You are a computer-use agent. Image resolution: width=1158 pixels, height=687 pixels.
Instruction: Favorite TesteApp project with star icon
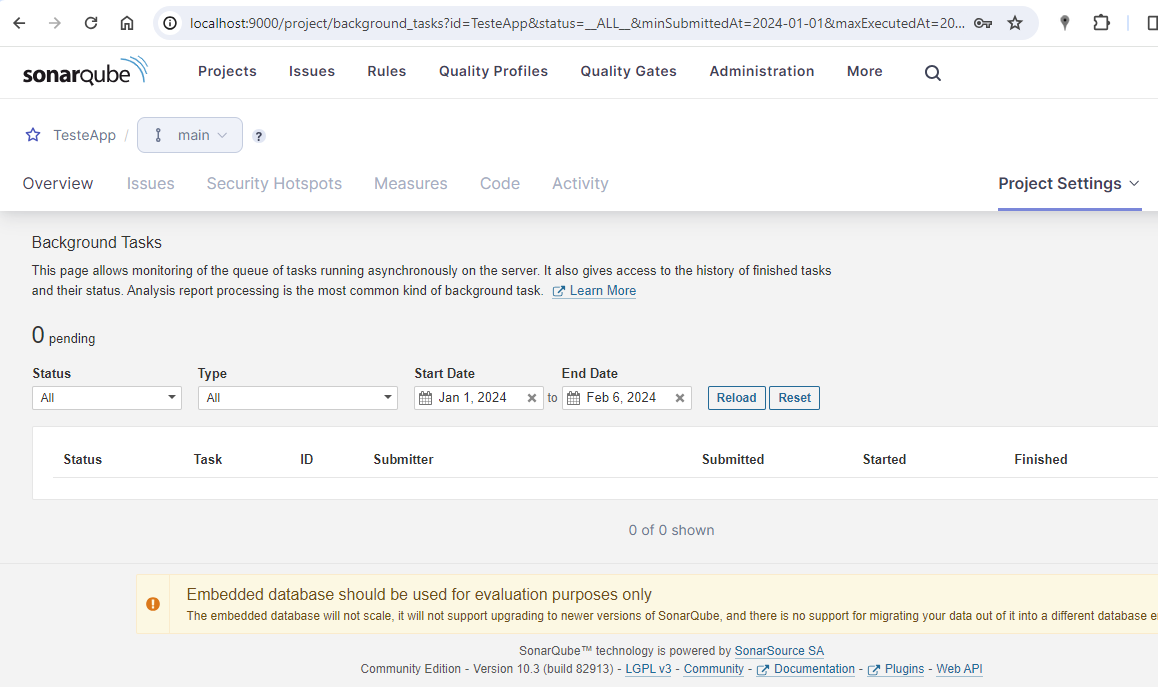point(33,134)
